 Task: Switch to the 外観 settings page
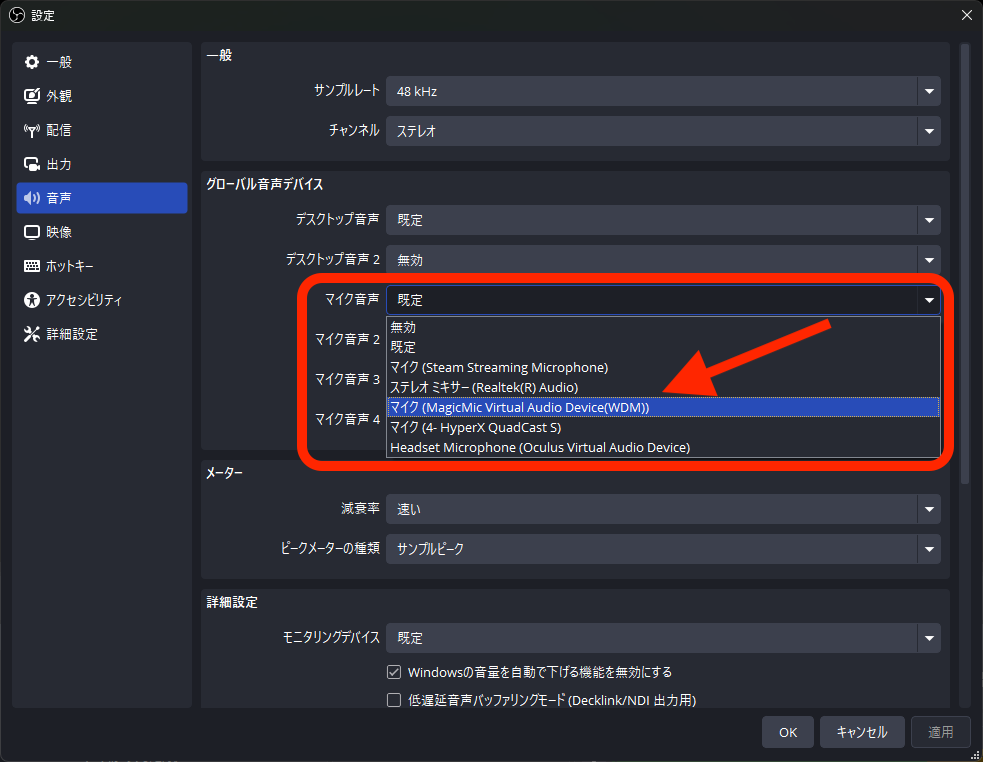pyautogui.click(x=102, y=96)
